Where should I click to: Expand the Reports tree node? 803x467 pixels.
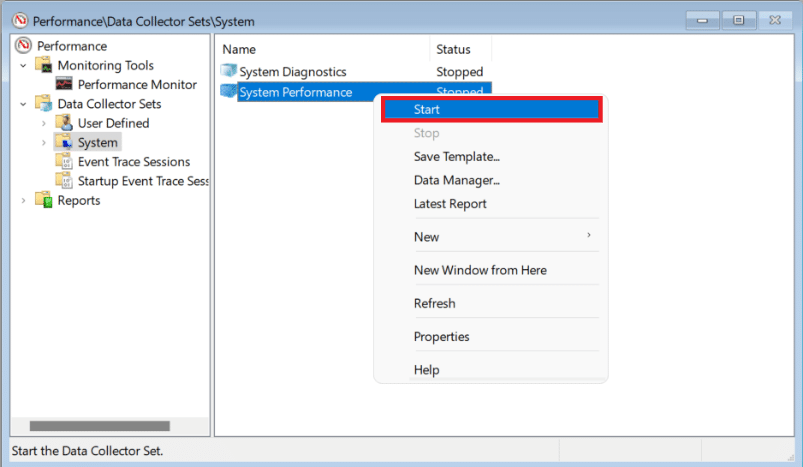point(23,200)
